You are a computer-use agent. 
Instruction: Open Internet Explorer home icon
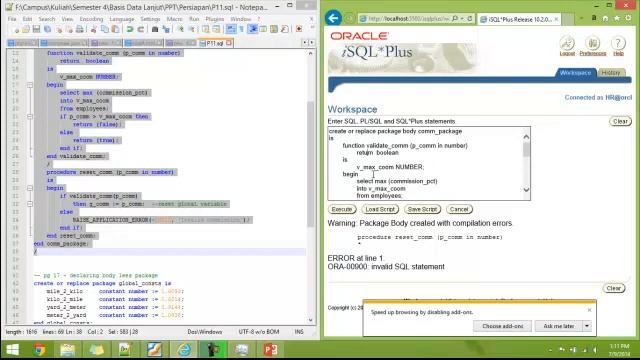(x=605, y=18)
